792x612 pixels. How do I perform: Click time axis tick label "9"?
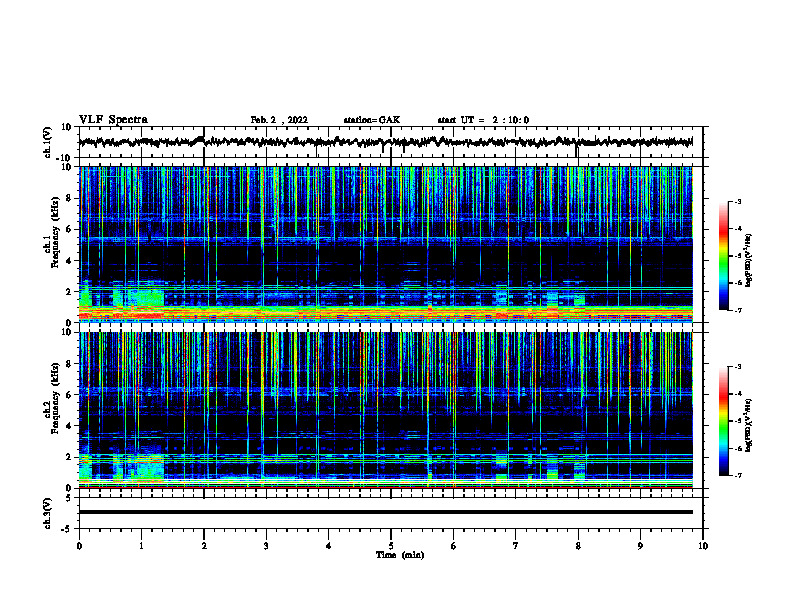[640, 546]
